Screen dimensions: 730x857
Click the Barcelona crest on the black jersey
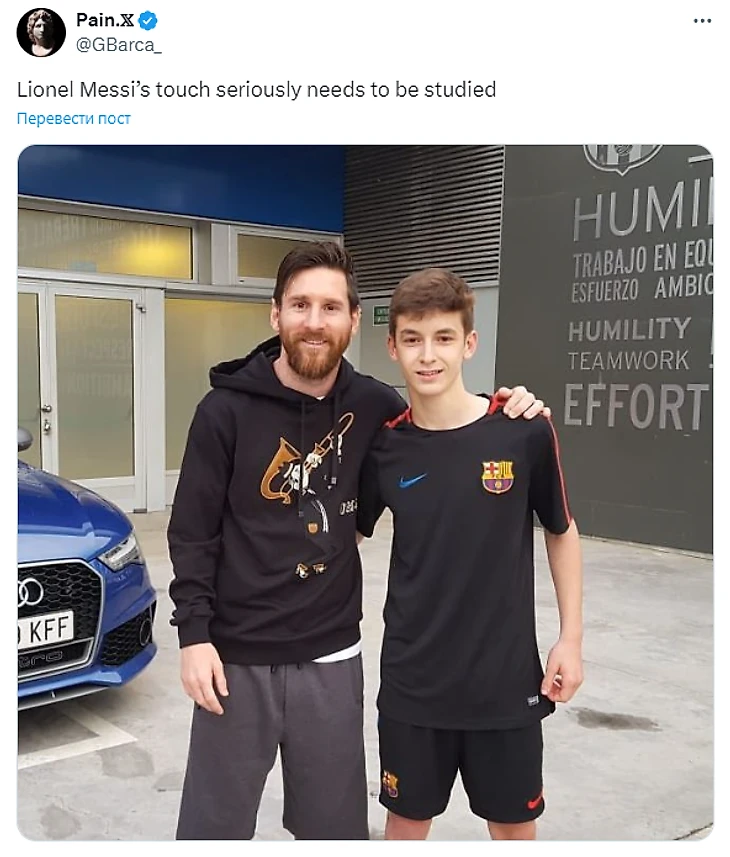click(x=497, y=476)
